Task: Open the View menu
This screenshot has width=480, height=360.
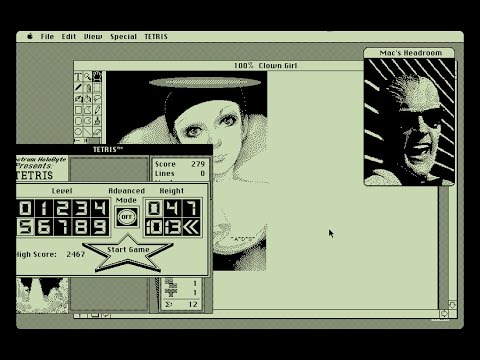Action: [93, 36]
